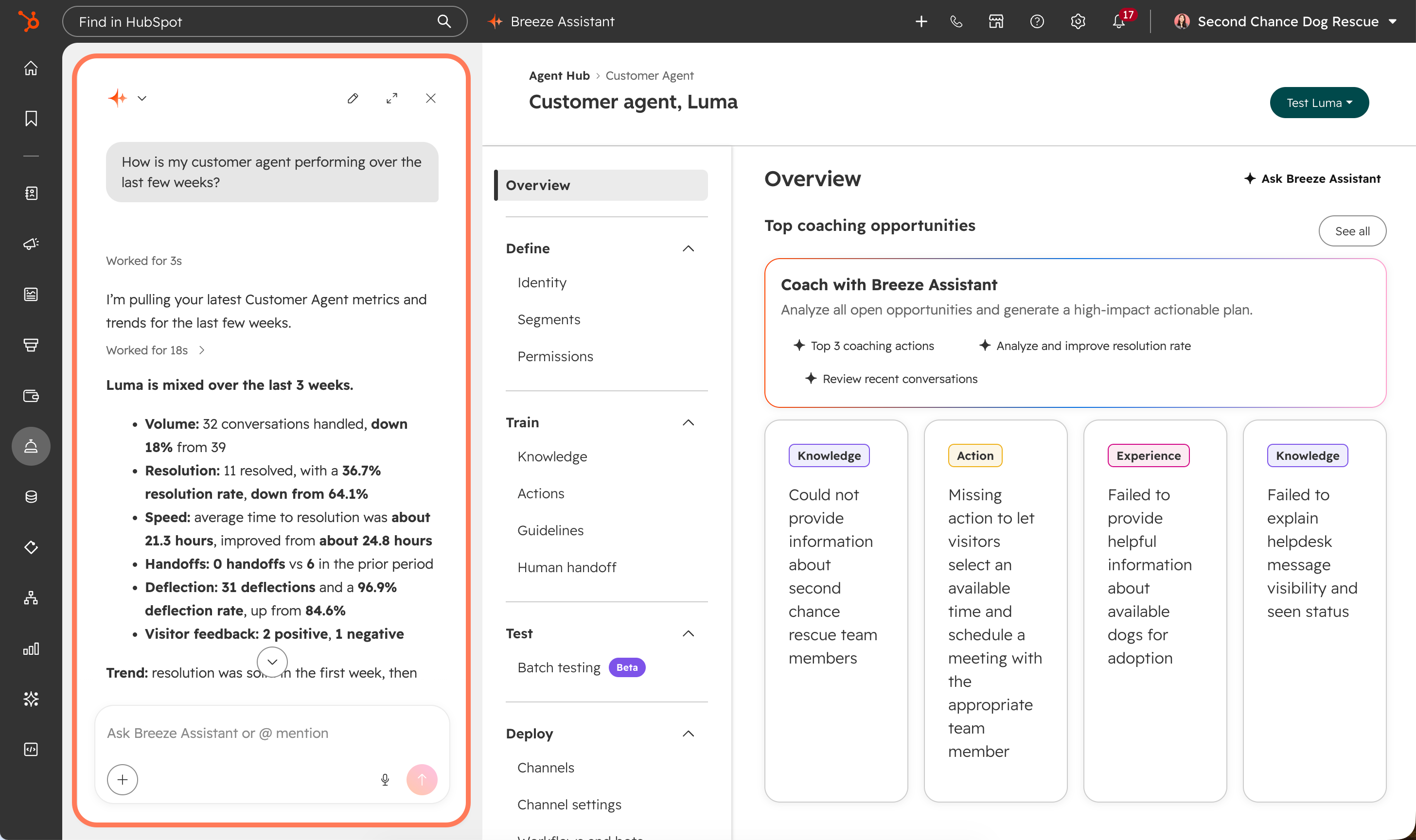Open the Commerce wallet sidebar icon
This screenshot has height=840, width=1416.
tap(31, 396)
